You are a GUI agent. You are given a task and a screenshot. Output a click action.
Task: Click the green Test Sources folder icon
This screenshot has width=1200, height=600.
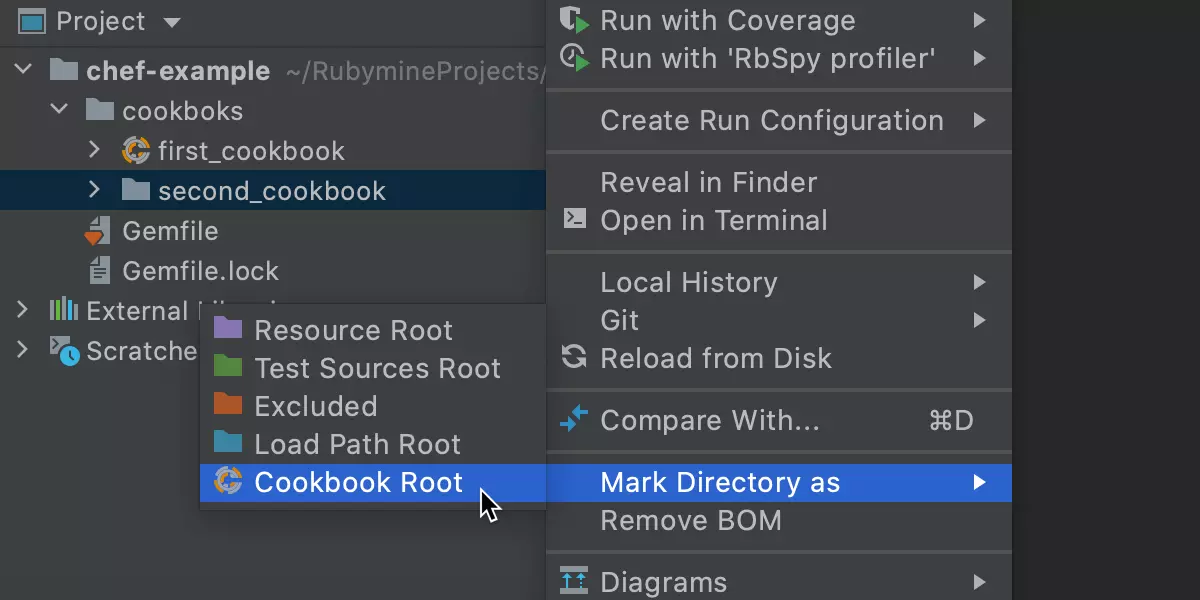pos(228,366)
